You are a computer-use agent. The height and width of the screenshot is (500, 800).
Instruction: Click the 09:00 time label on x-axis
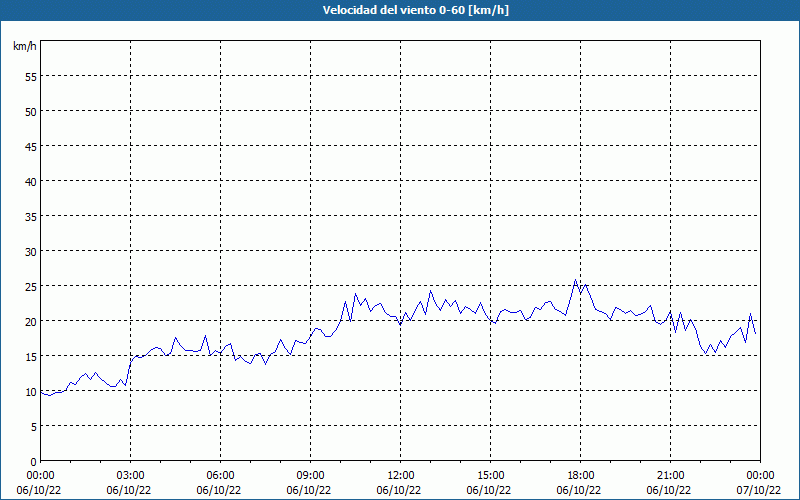pos(310,476)
